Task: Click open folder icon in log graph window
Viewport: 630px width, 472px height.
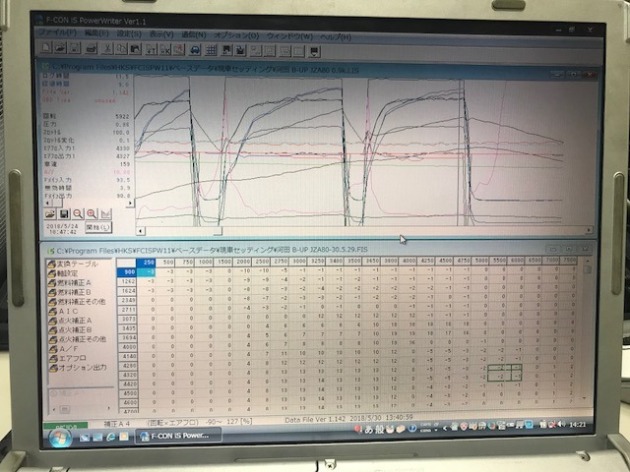Action: (x=50, y=214)
